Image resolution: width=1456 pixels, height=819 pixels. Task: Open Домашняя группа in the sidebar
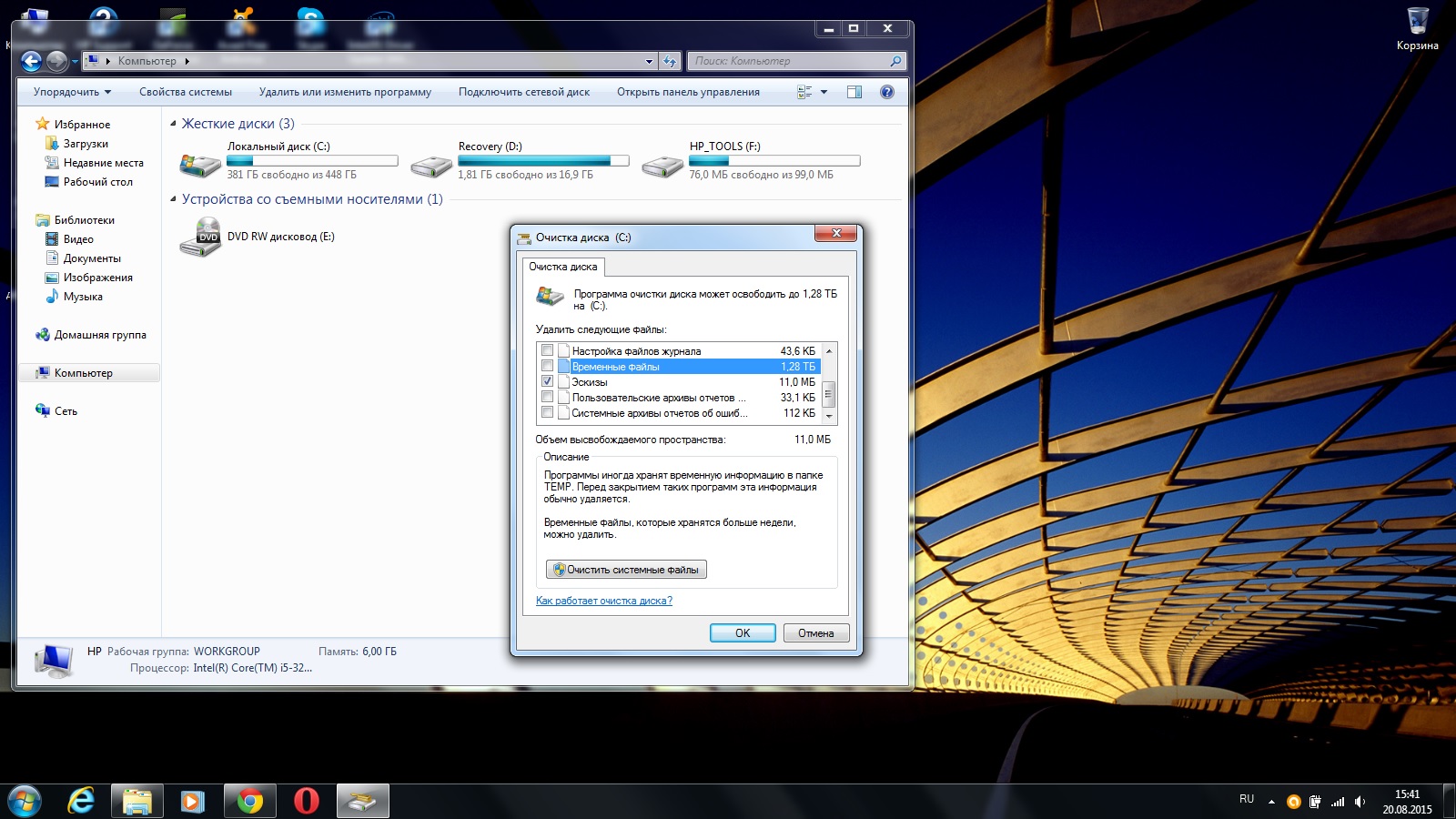[90, 335]
